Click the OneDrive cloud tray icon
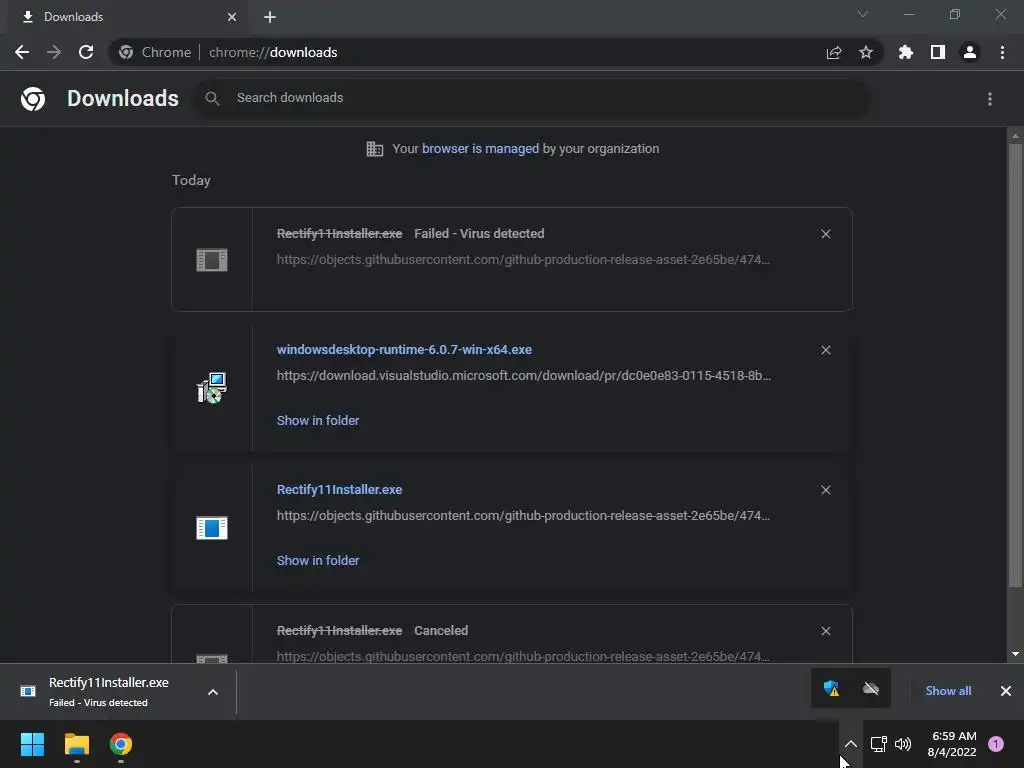Image resolution: width=1024 pixels, height=768 pixels. coord(871,688)
